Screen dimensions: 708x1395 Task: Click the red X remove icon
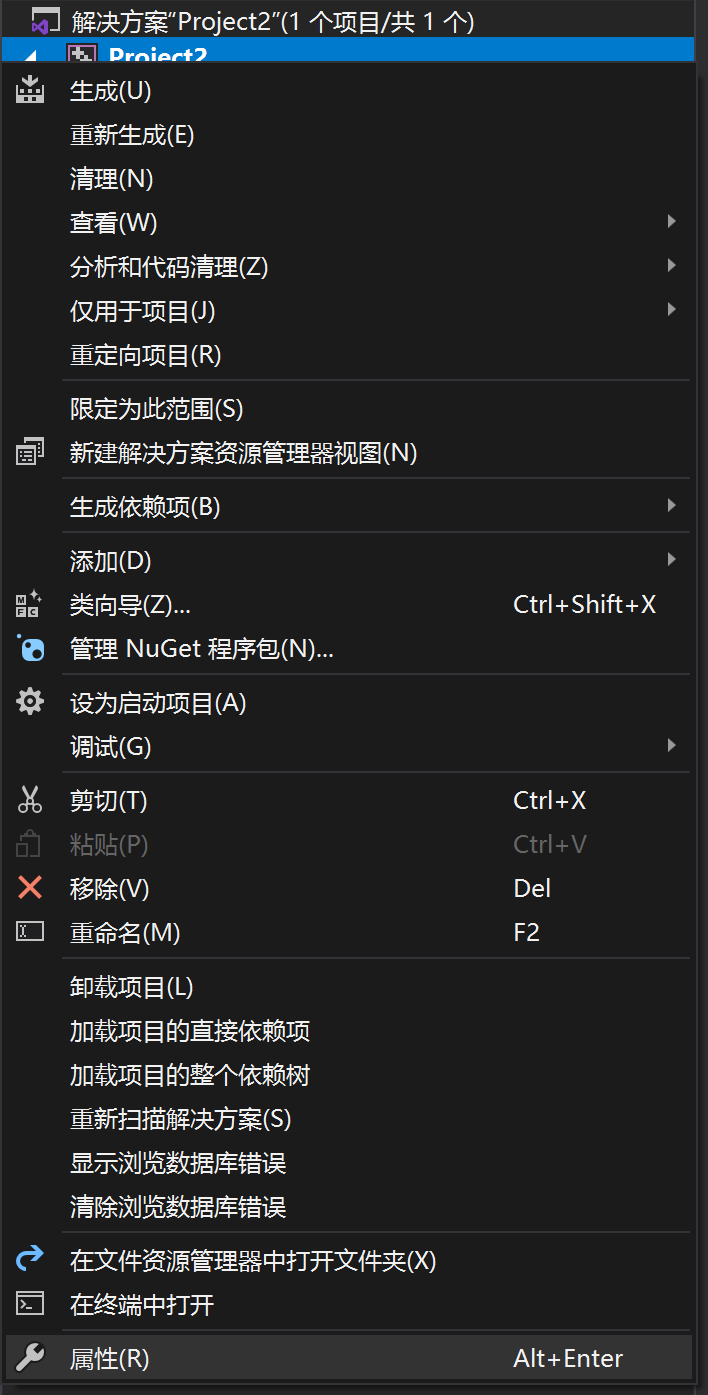point(30,887)
